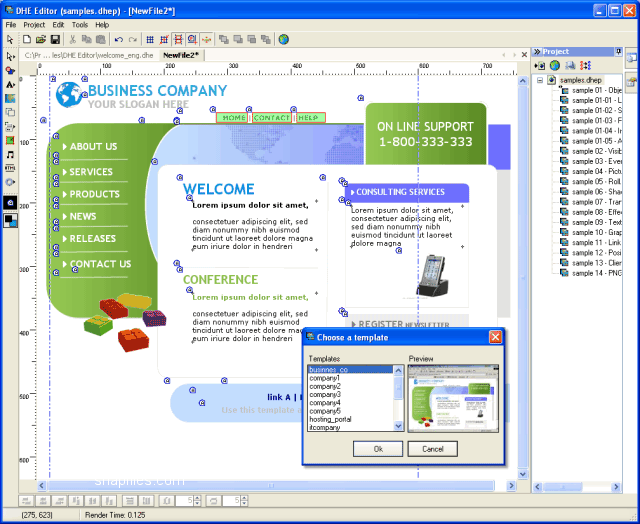This screenshot has width=640, height=524.
Task: Select the hosting_portal template
Action: pos(350,419)
